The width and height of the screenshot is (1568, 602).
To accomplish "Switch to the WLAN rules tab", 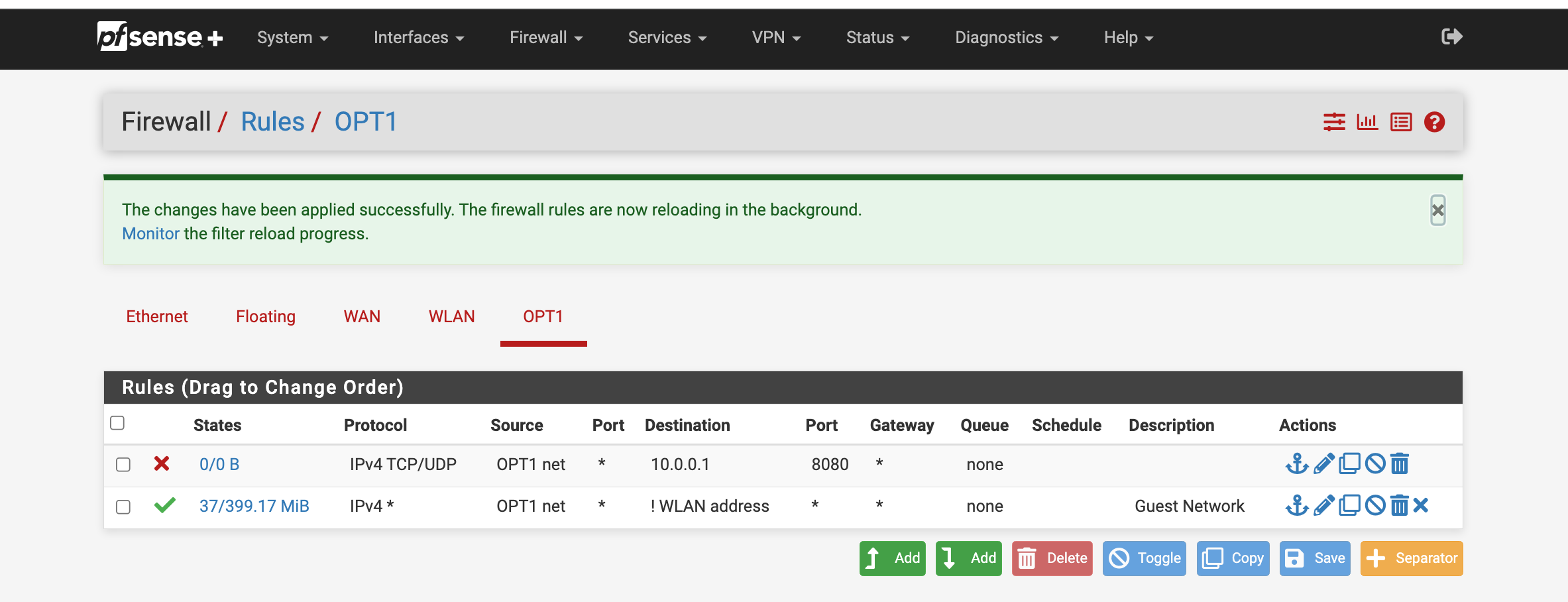I will (x=451, y=316).
